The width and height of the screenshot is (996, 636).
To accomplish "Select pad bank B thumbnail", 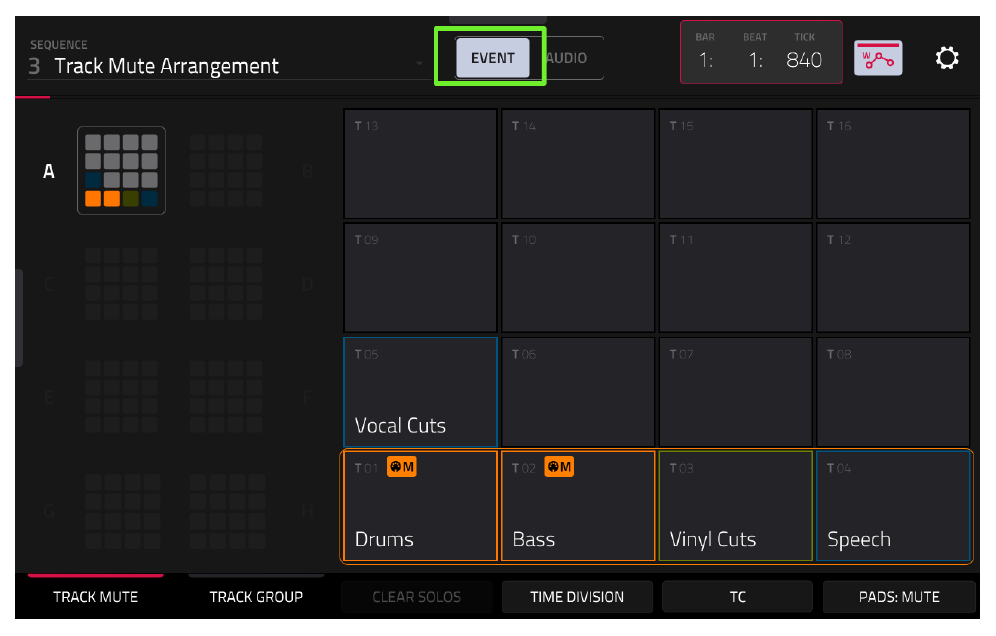I will point(226,170).
